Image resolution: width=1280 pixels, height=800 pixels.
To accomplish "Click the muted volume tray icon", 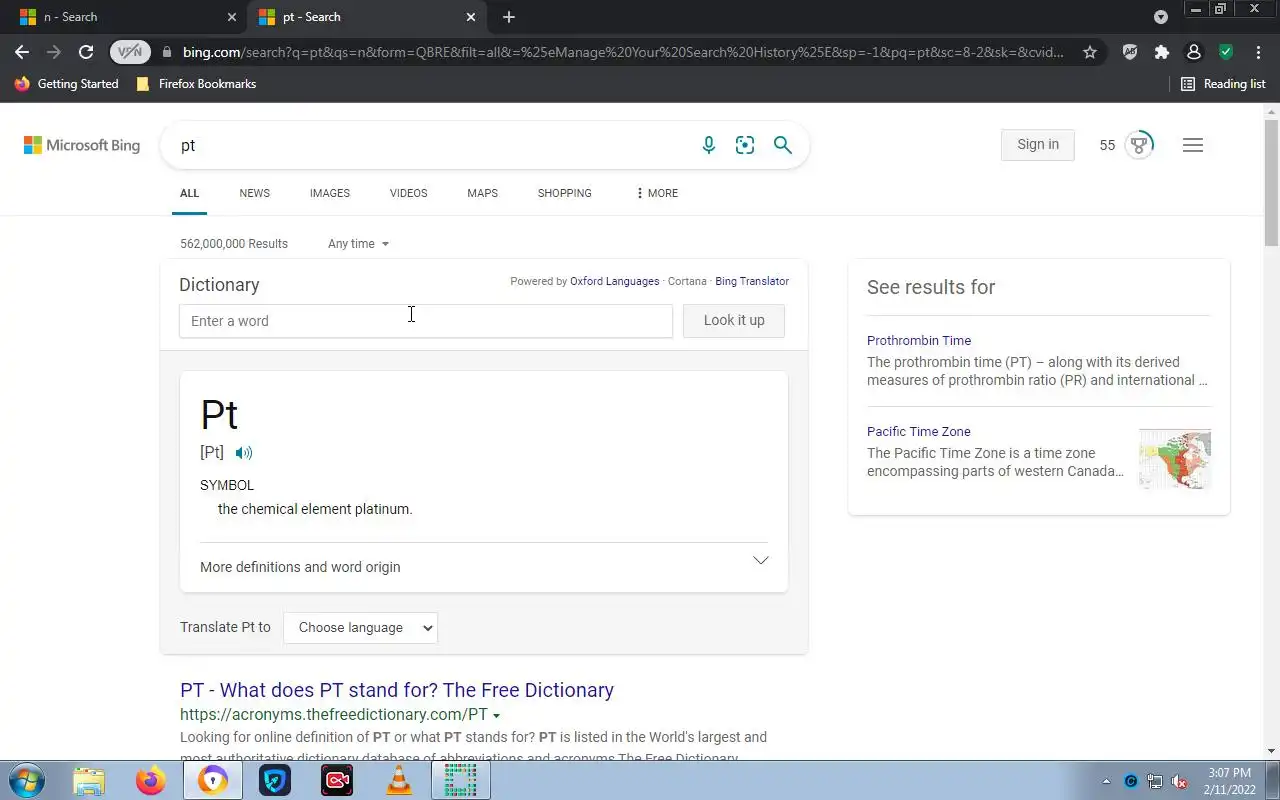I will point(1180,781).
